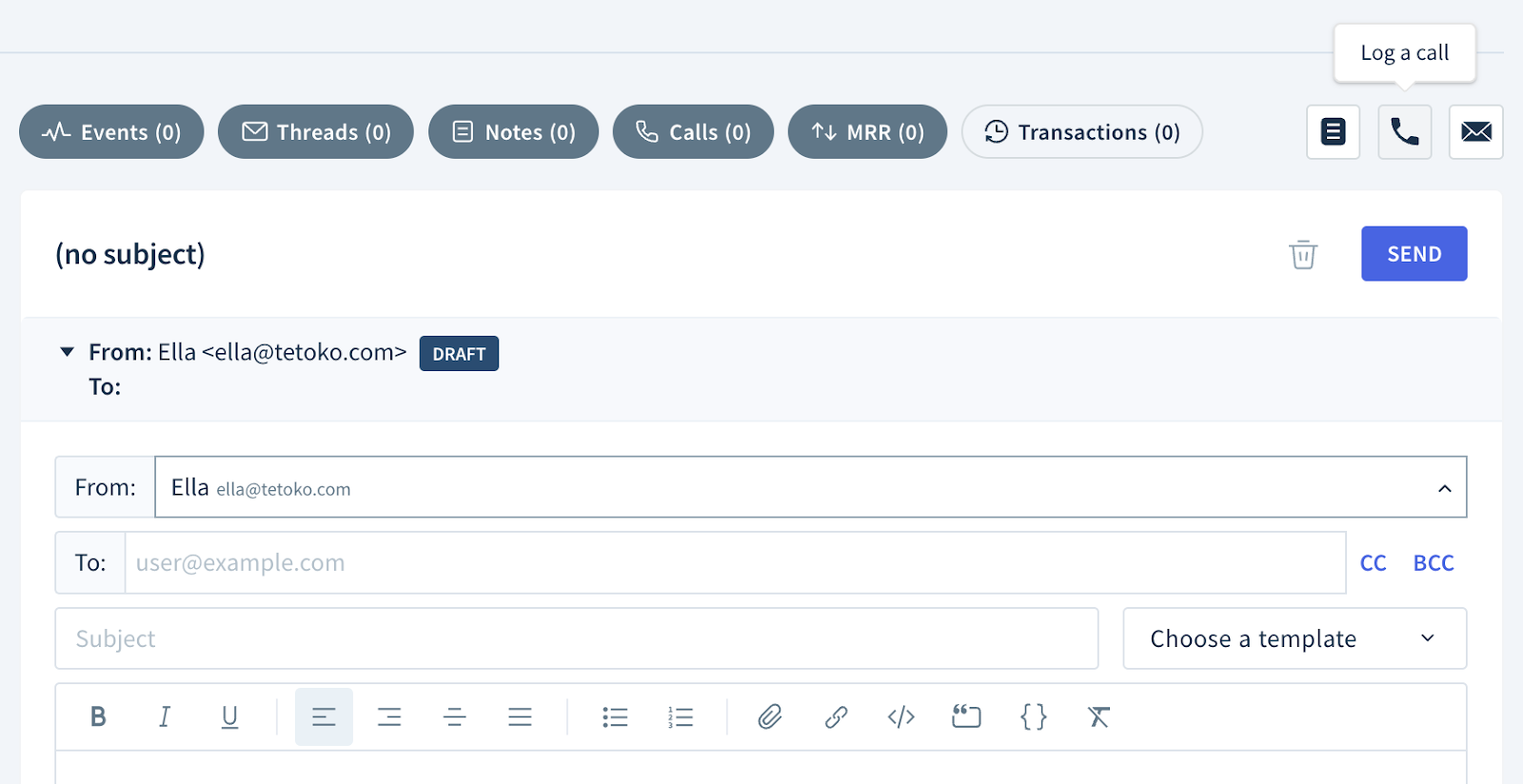Viewport: 1523px width, 784px height.
Task: Insert a link
Action: (836, 716)
